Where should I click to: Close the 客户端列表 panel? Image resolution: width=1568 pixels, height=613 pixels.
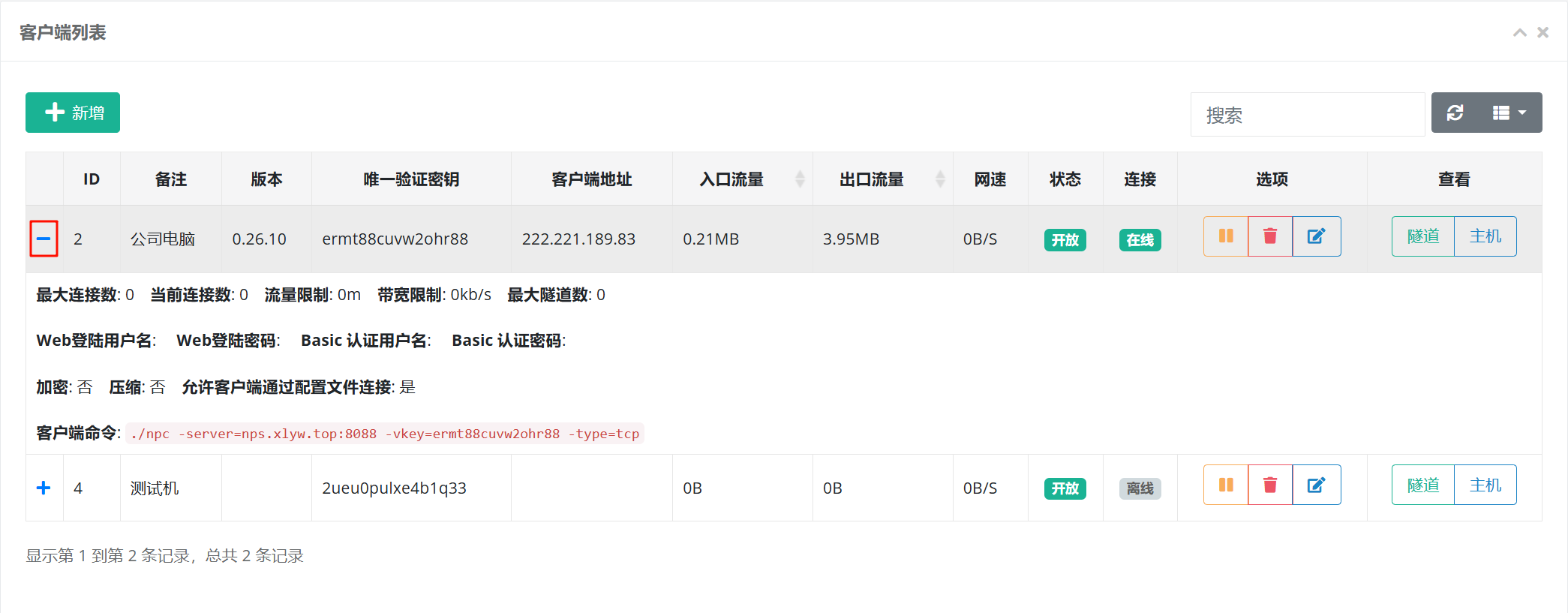(1542, 32)
